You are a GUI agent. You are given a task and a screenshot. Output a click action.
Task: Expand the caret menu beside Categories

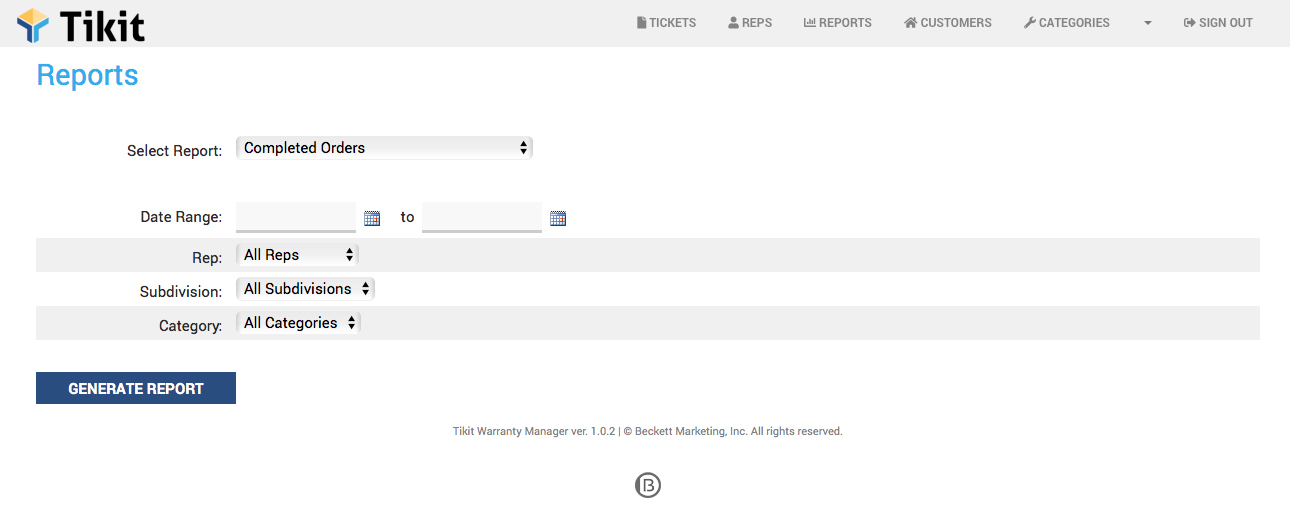[x=1147, y=23]
